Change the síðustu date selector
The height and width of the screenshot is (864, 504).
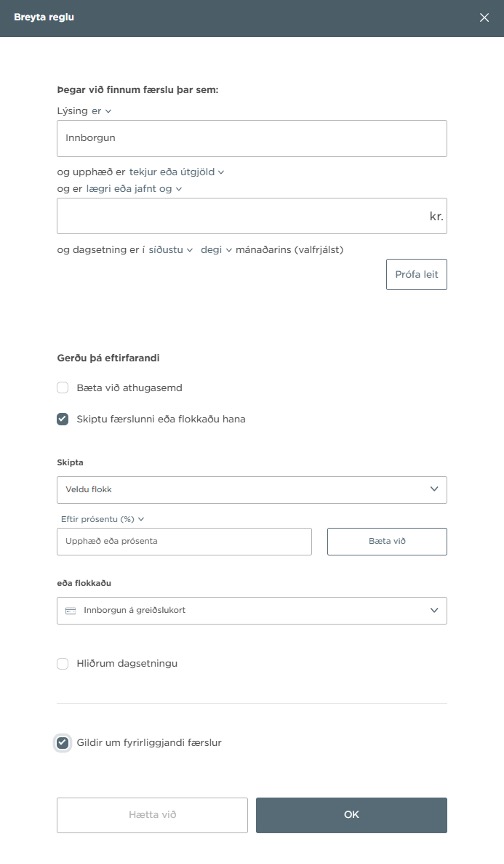point(171,250)
